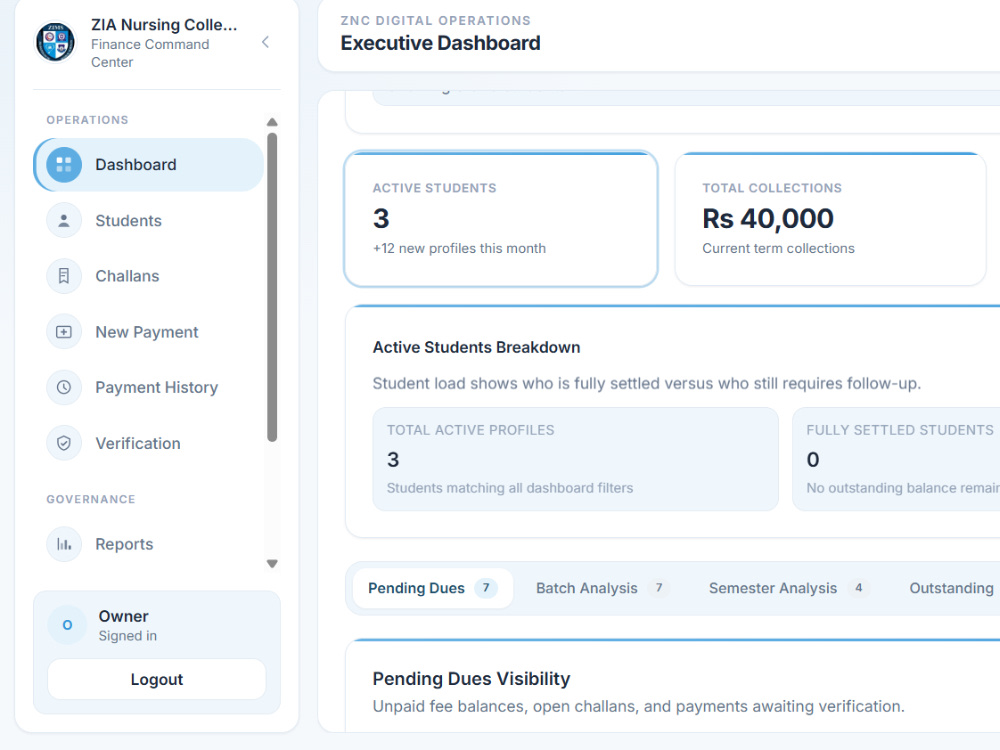Click the sidebar scroll up arrow
Image resolution: width=1000 pixels, height=750 pixels.
click(272, 122)
